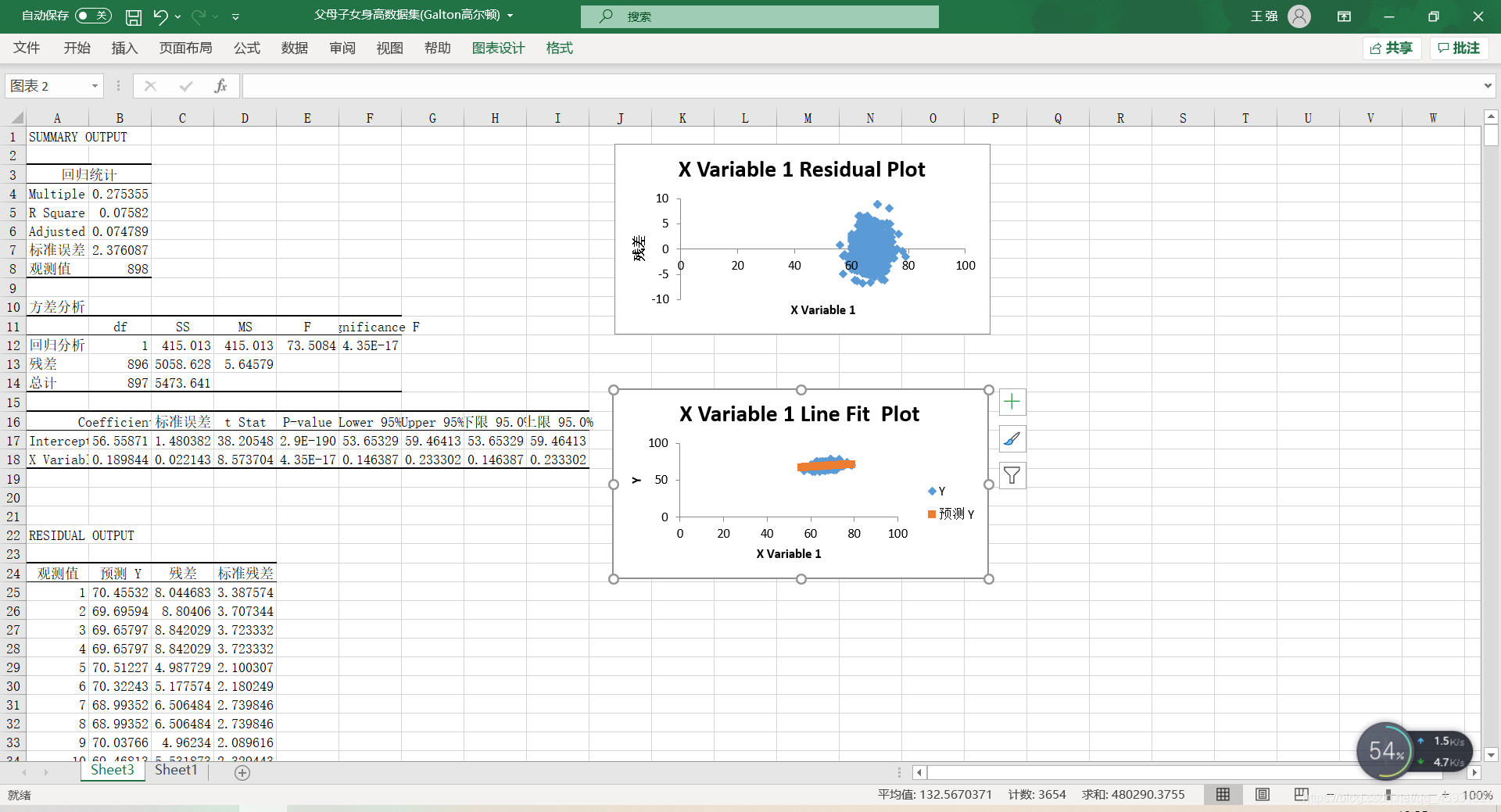Switch to Normal view icon
The height and width of the screenshot is (812, 1501).
[1223, 794]
